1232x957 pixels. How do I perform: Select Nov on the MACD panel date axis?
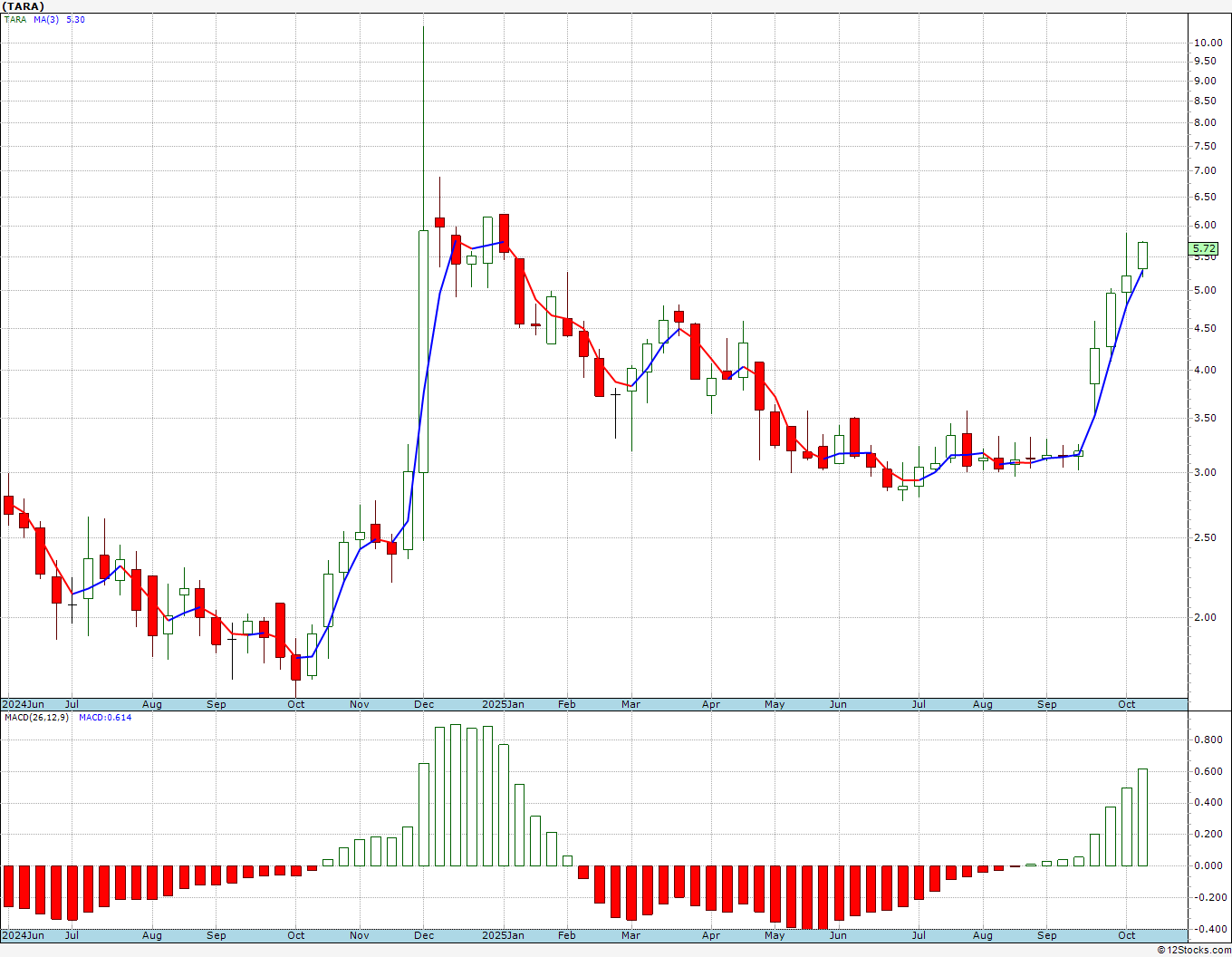(360, 935)
